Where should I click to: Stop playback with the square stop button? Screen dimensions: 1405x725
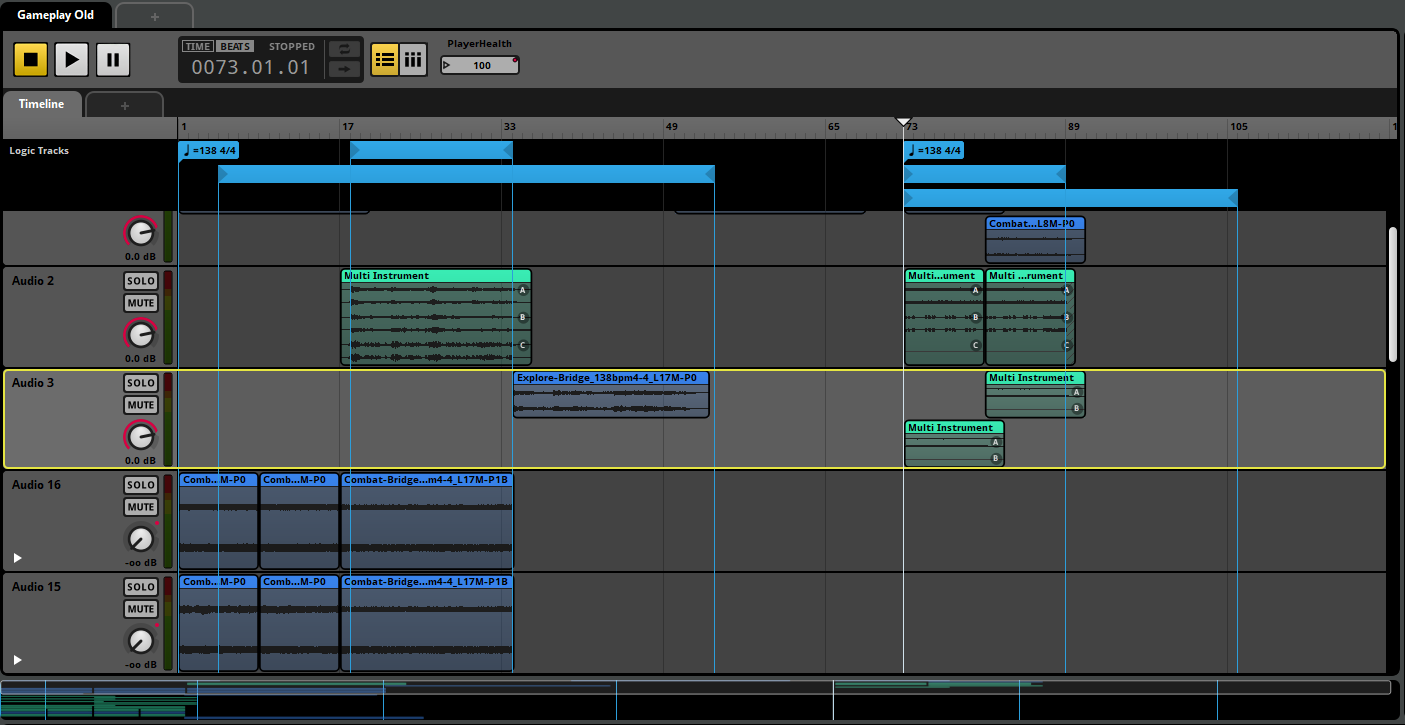(30, 60)
